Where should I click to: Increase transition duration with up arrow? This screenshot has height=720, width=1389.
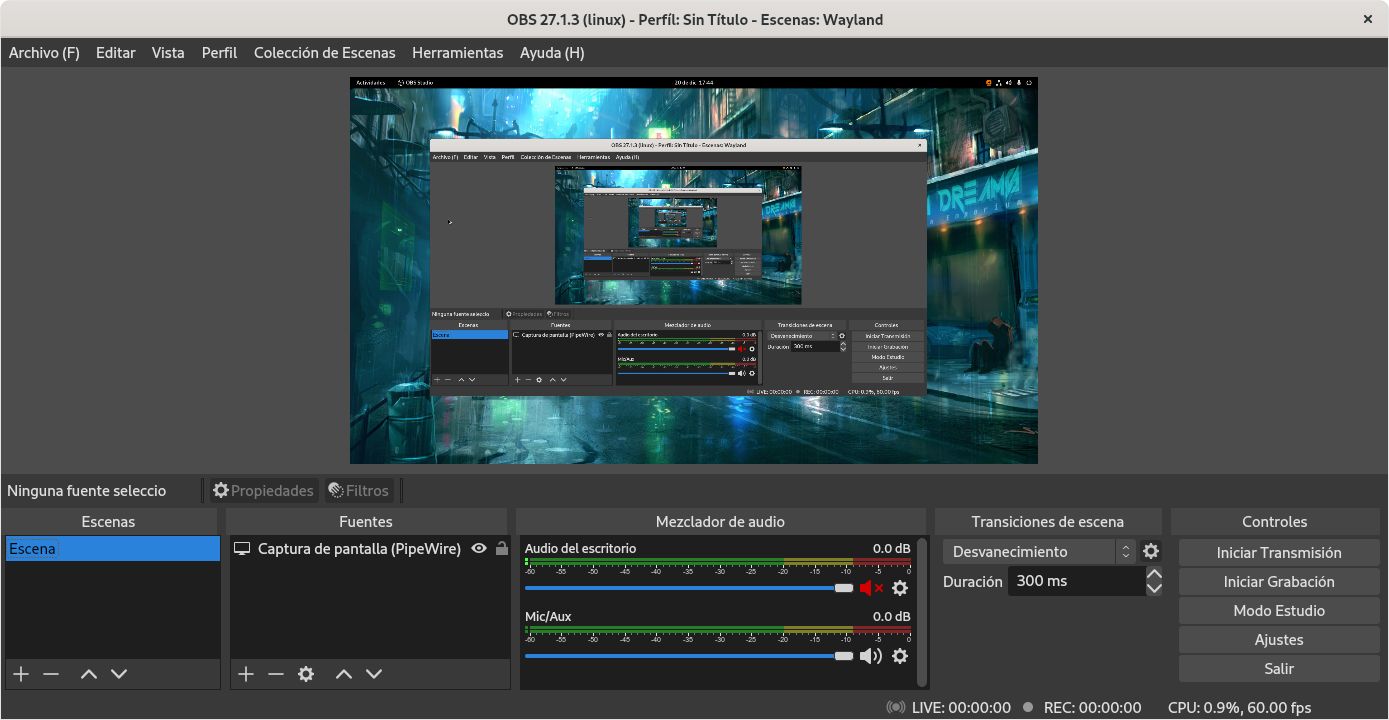[1154, 575]
